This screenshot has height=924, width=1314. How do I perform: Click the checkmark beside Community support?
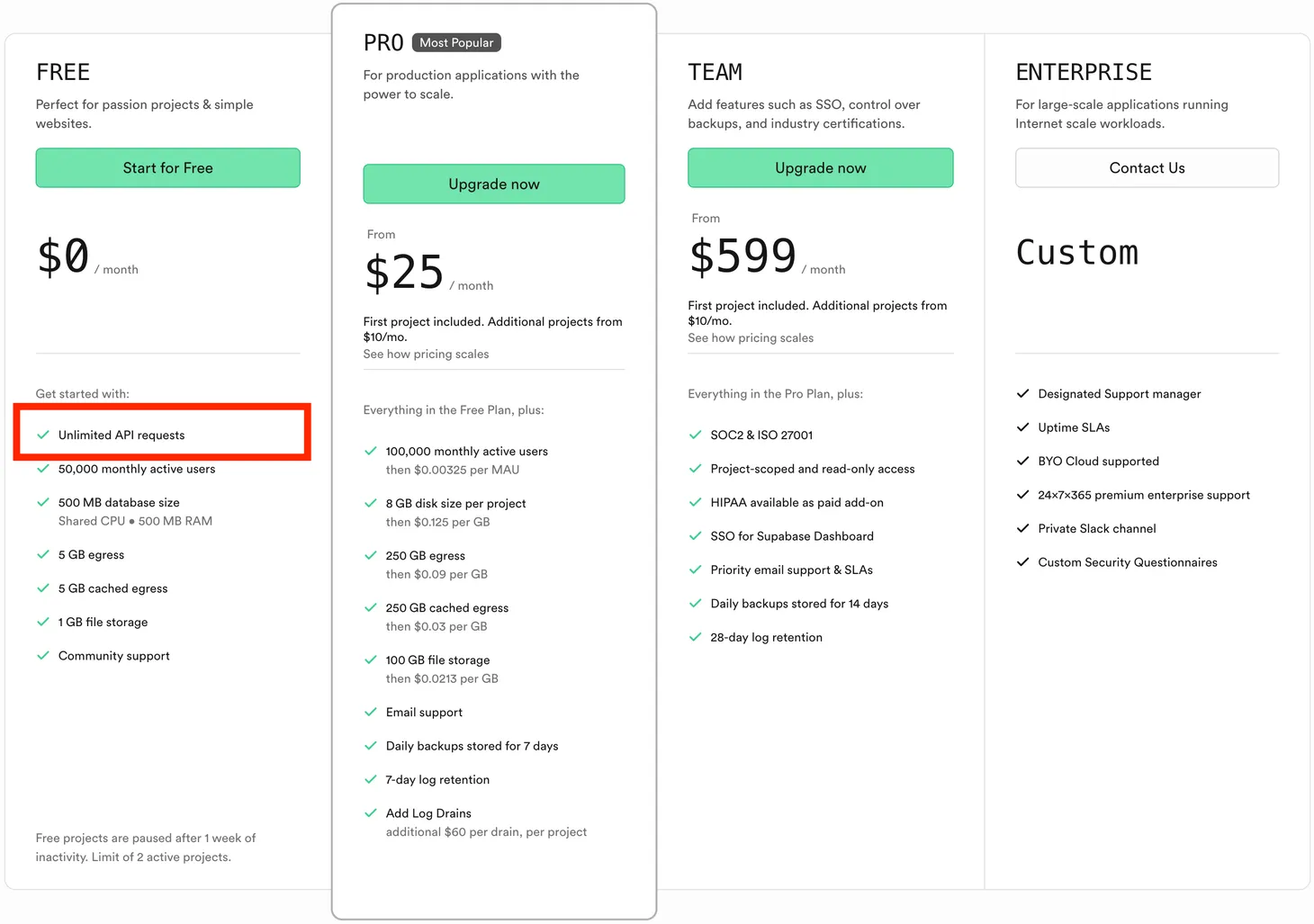42,655
